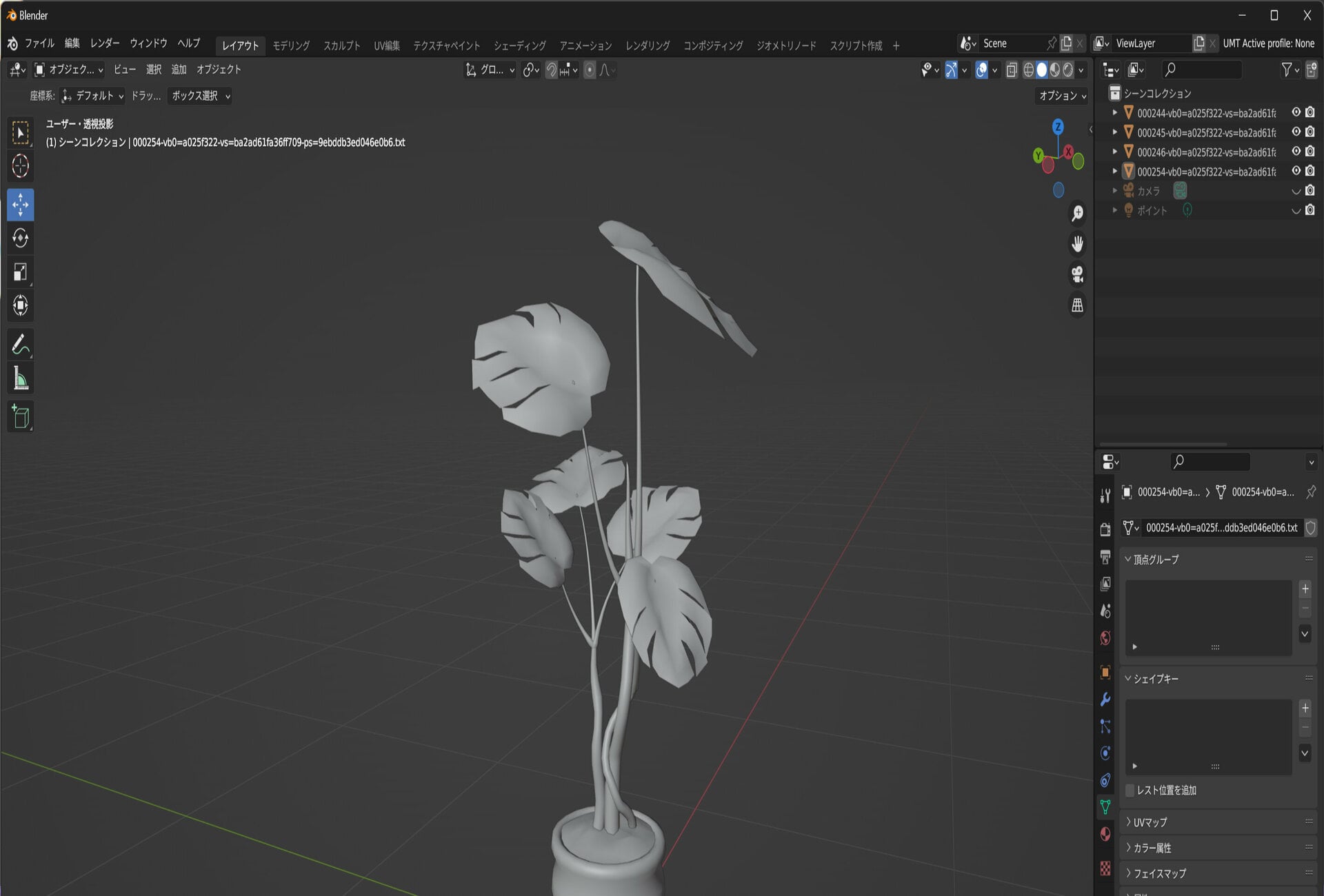Viewport: 1324px width, 896px height.
Task: Expand the 000245-vb0 outliner item
Action: [x=1114, y=132]
